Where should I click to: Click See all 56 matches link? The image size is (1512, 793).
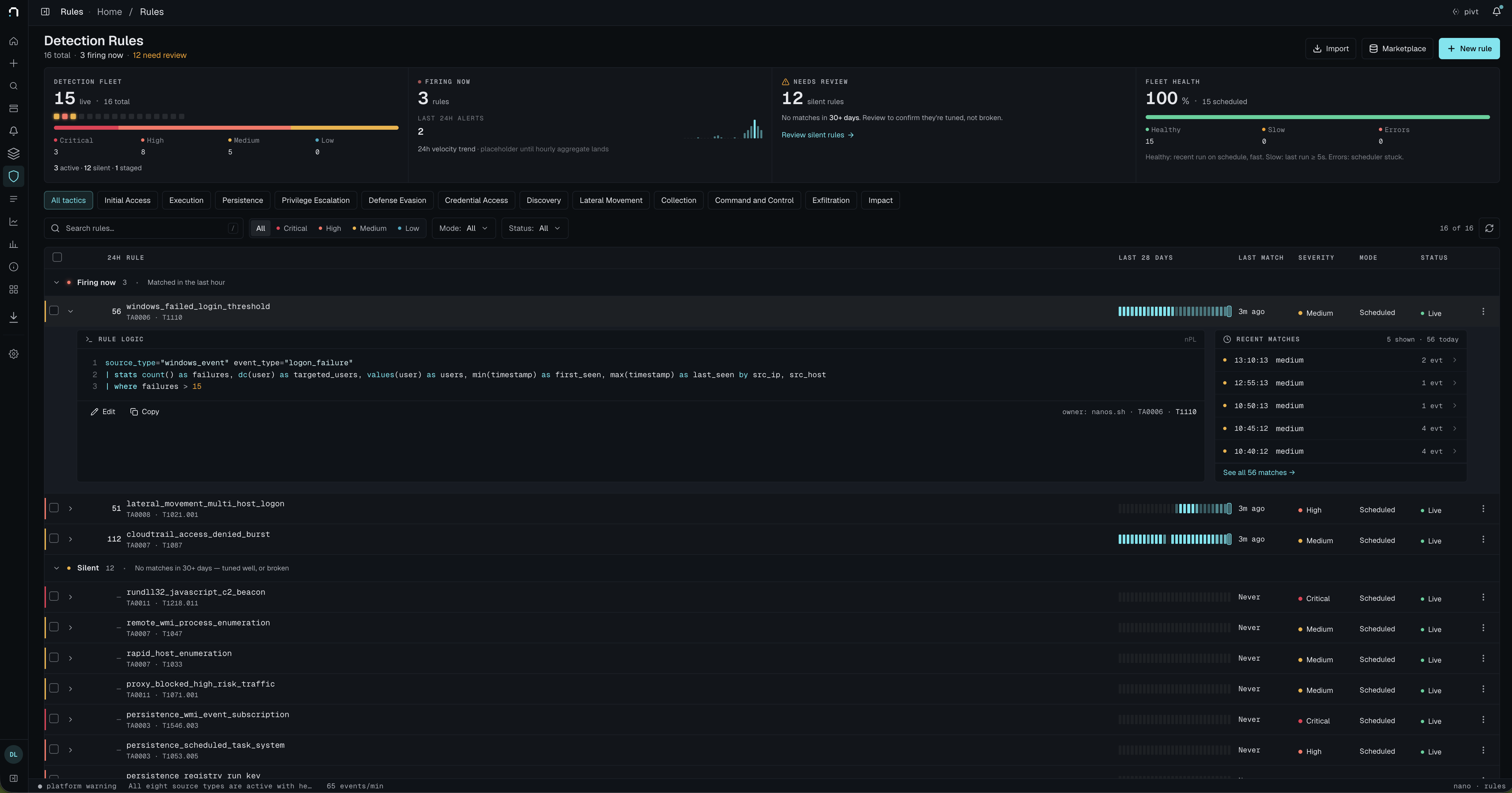(1259, 473)
